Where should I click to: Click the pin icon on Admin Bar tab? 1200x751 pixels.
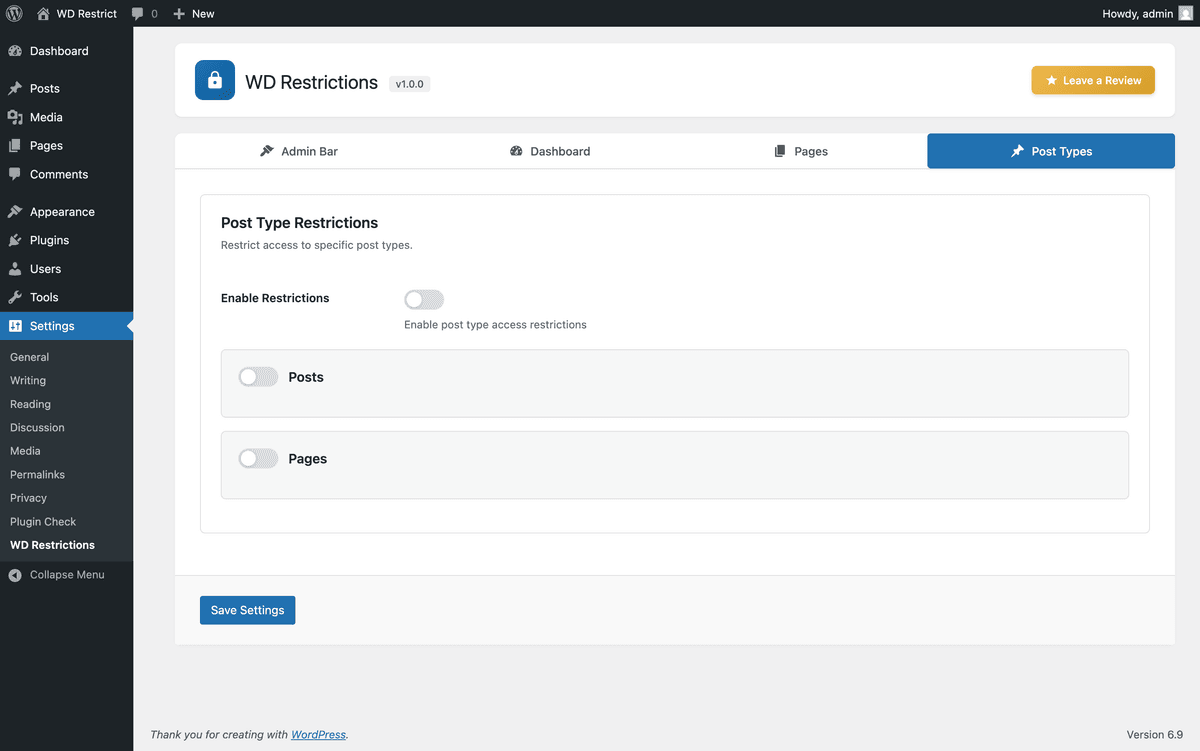point(267,151)
